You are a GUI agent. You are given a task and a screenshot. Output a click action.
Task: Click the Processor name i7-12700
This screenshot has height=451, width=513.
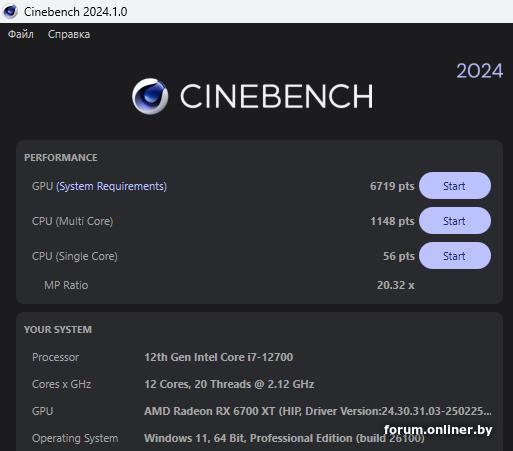coord(219,357)
